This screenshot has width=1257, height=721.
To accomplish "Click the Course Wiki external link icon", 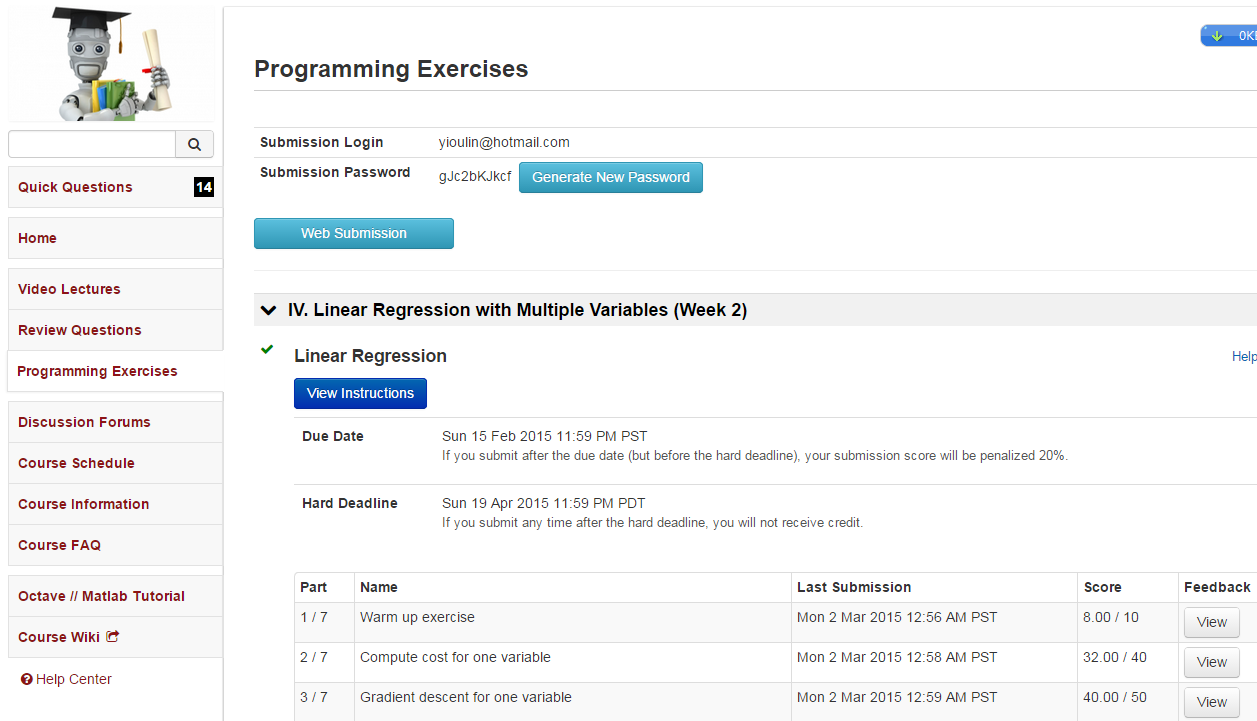I will tap(113, 636).
